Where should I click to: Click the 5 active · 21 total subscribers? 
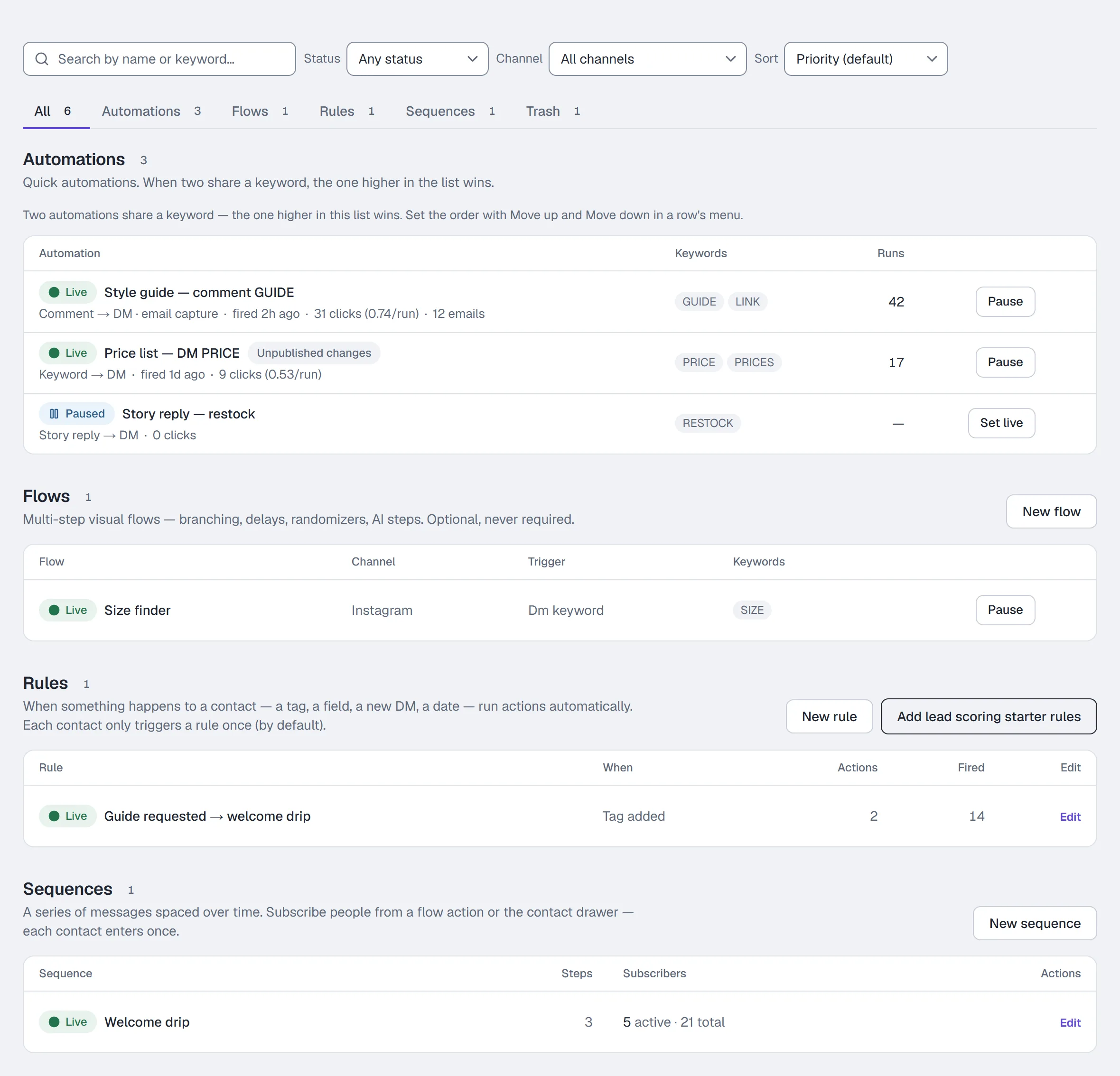click(674, 1022)
